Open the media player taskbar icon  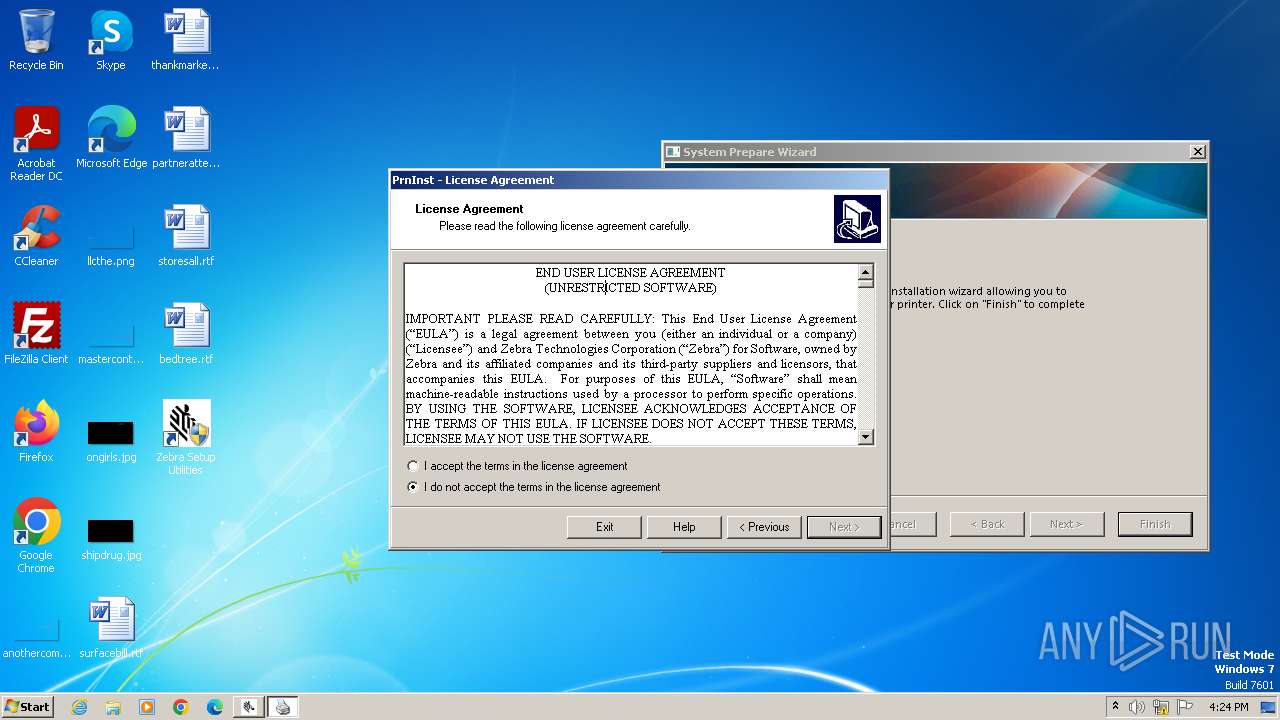tap(147, 707)
